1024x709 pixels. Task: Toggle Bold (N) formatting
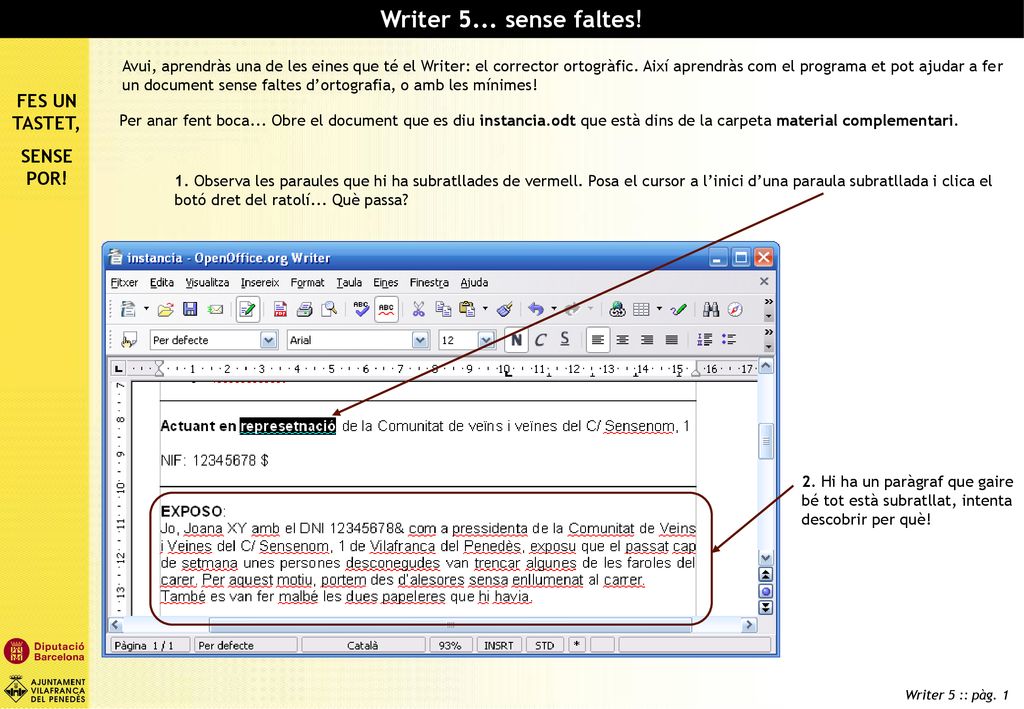pyautogui.click(x=516, y=339)
